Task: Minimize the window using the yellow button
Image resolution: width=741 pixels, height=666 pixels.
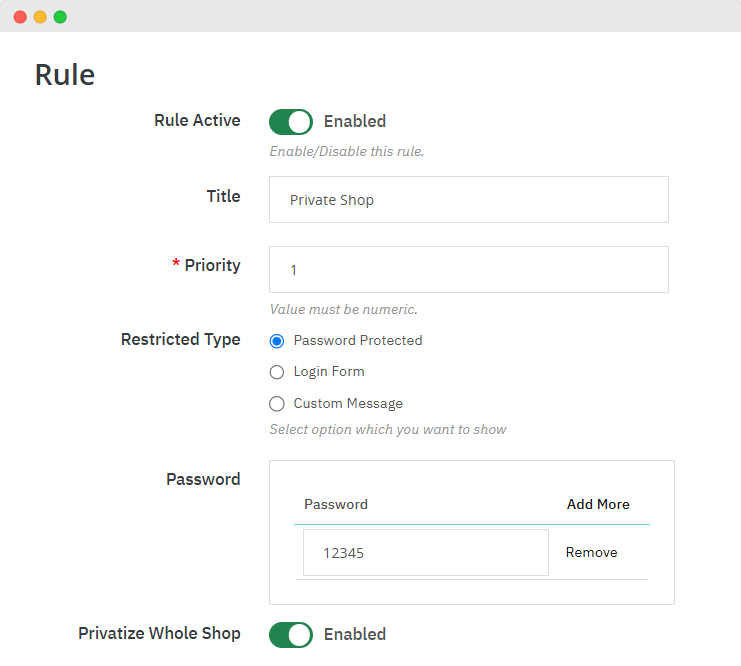Action: tap(40, 17)
